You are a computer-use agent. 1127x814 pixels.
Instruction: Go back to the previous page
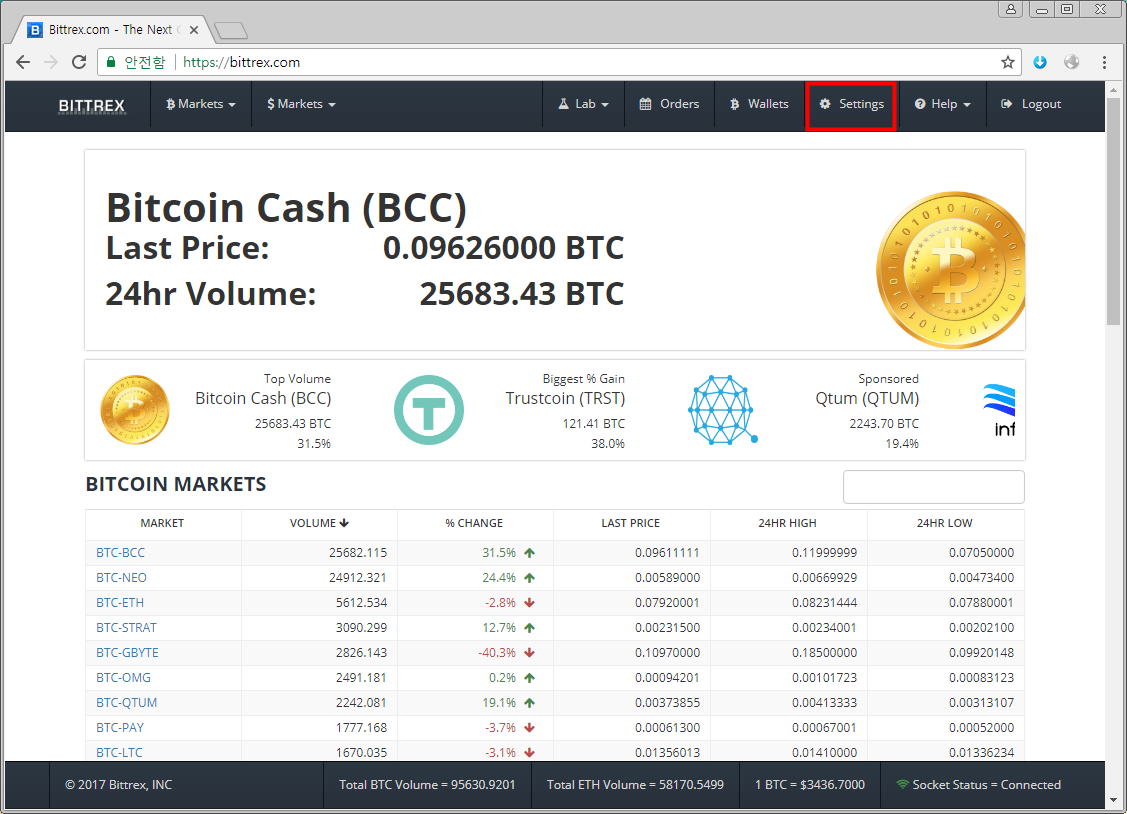pos(23,63)
